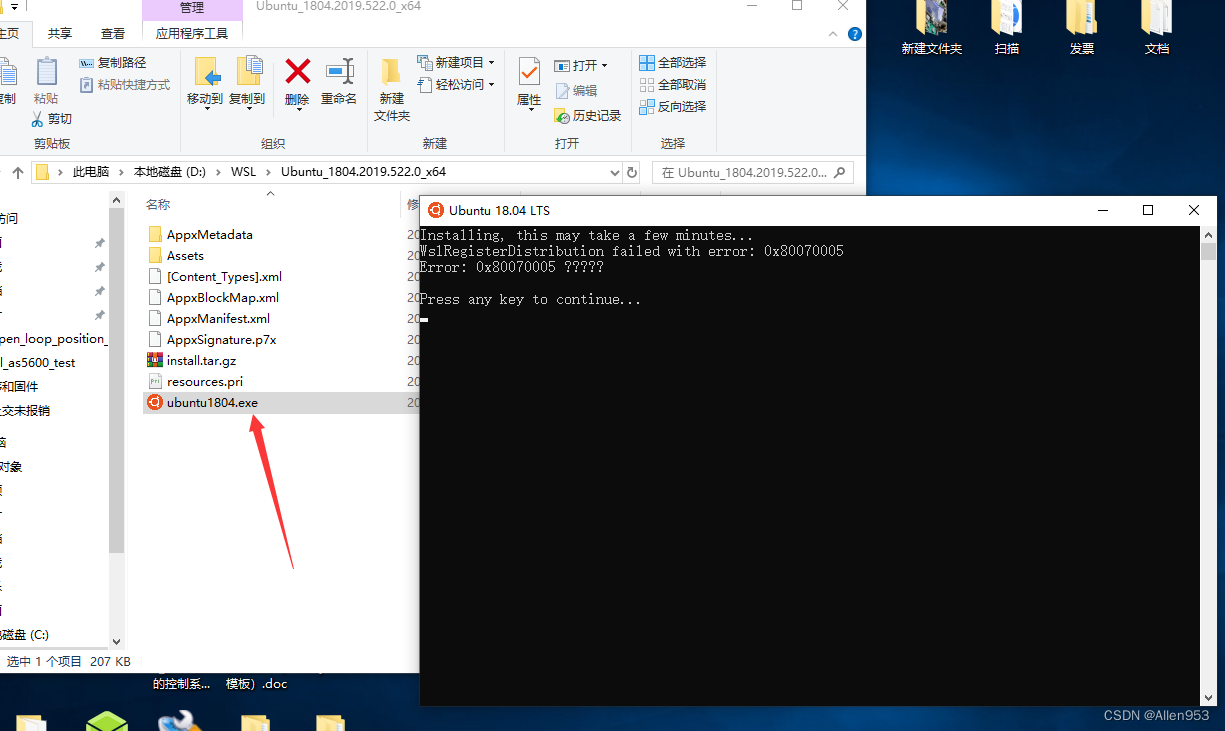Click the Invert Selection (反向选择) icon

[673, 107]
